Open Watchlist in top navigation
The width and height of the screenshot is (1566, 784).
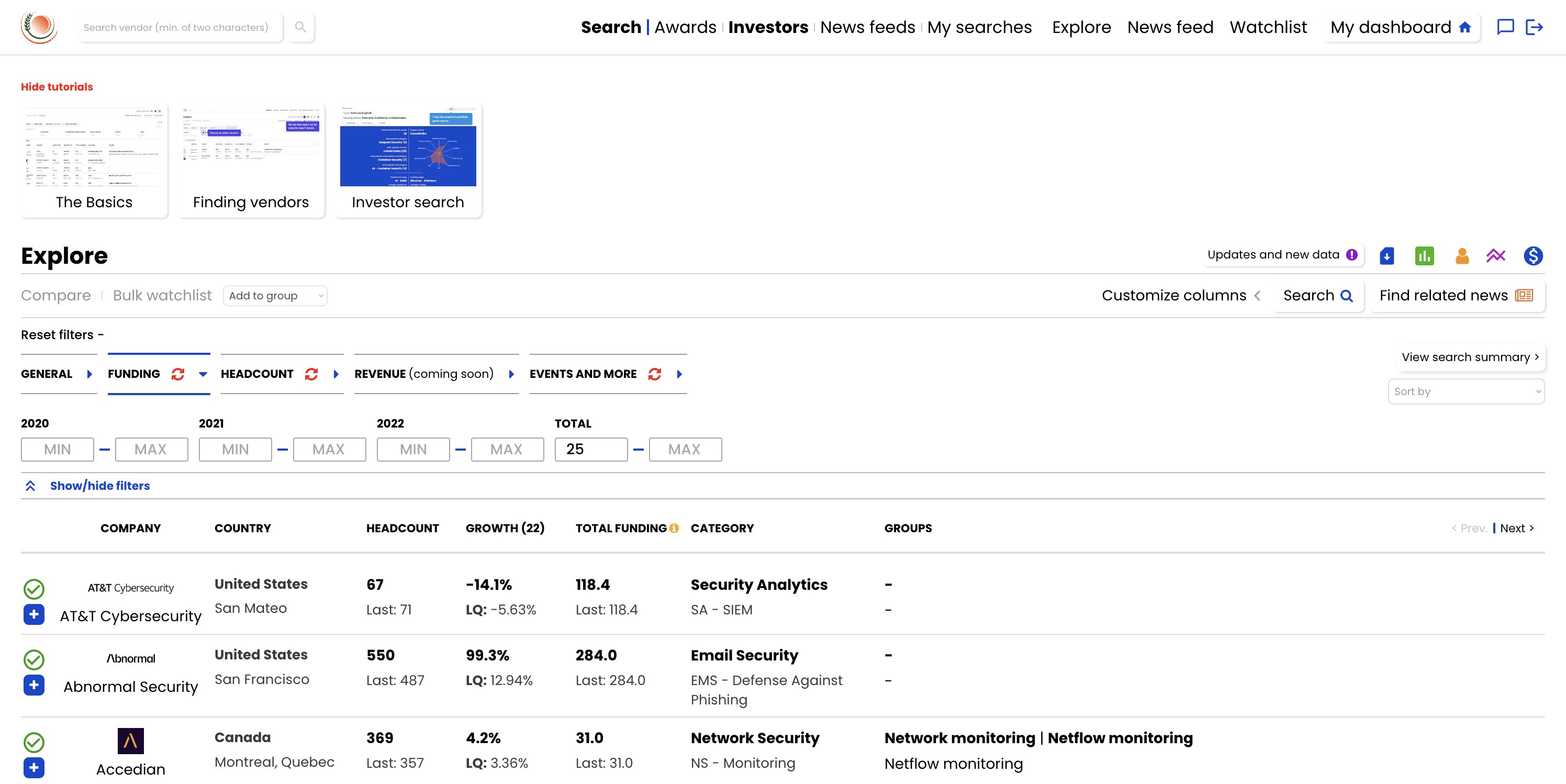coord(1268,27)
